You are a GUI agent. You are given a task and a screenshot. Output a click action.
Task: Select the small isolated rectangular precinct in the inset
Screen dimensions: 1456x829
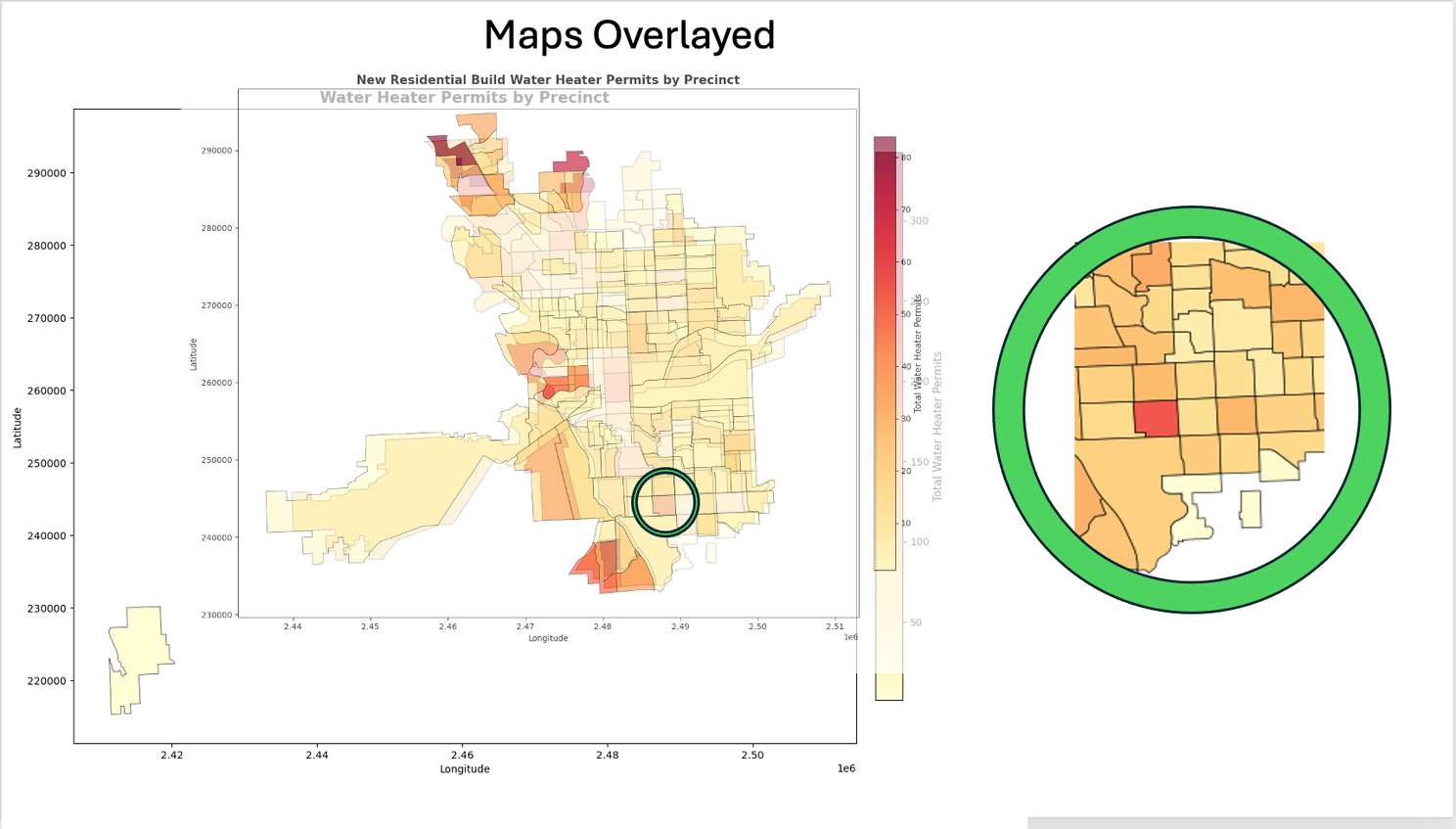pyautogui.click(x=1251, y=509)
